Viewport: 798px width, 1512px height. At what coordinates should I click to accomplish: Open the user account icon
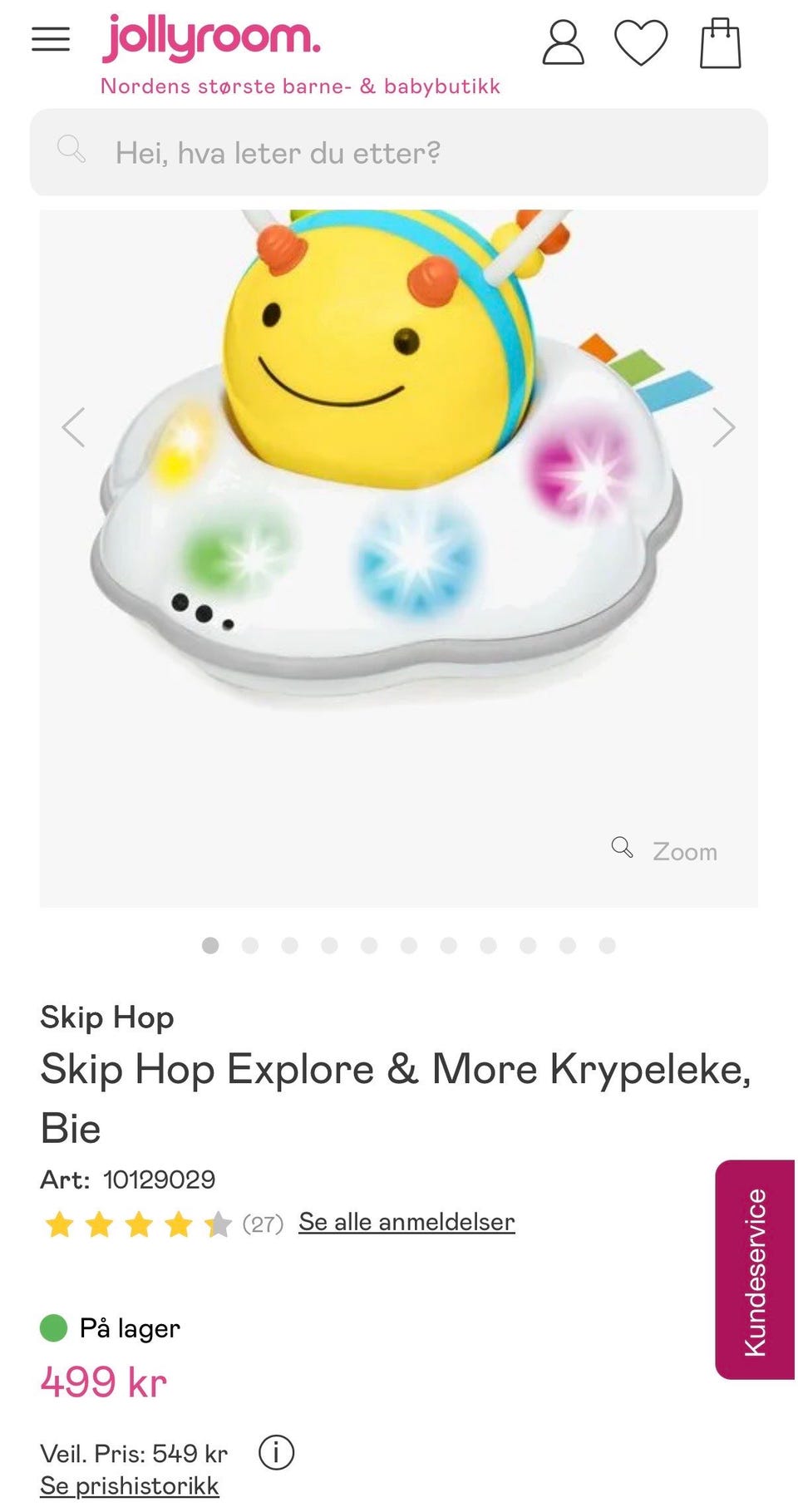tap(563, 42)
